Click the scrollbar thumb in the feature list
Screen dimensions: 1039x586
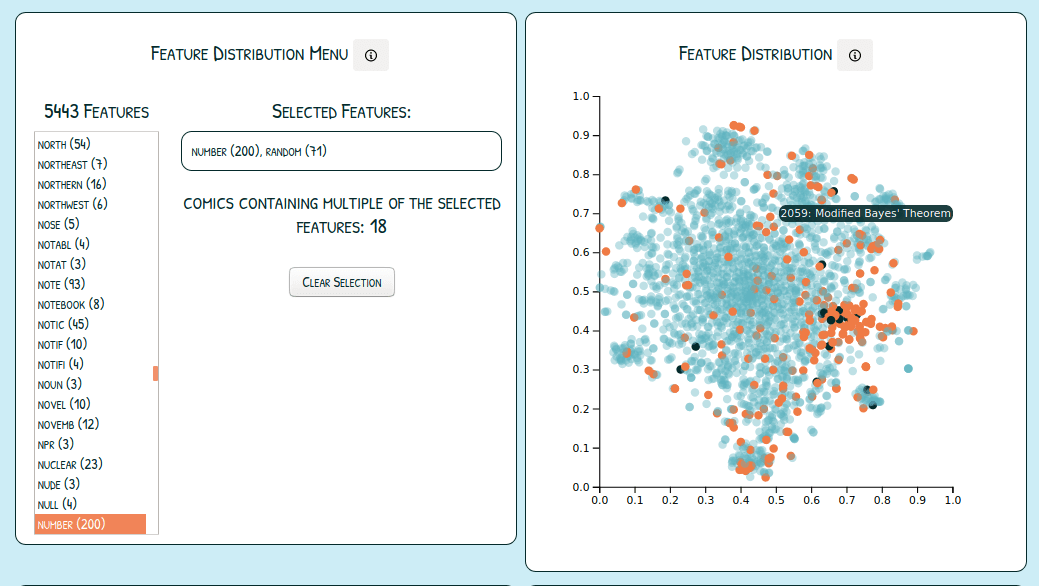[154, 374]
